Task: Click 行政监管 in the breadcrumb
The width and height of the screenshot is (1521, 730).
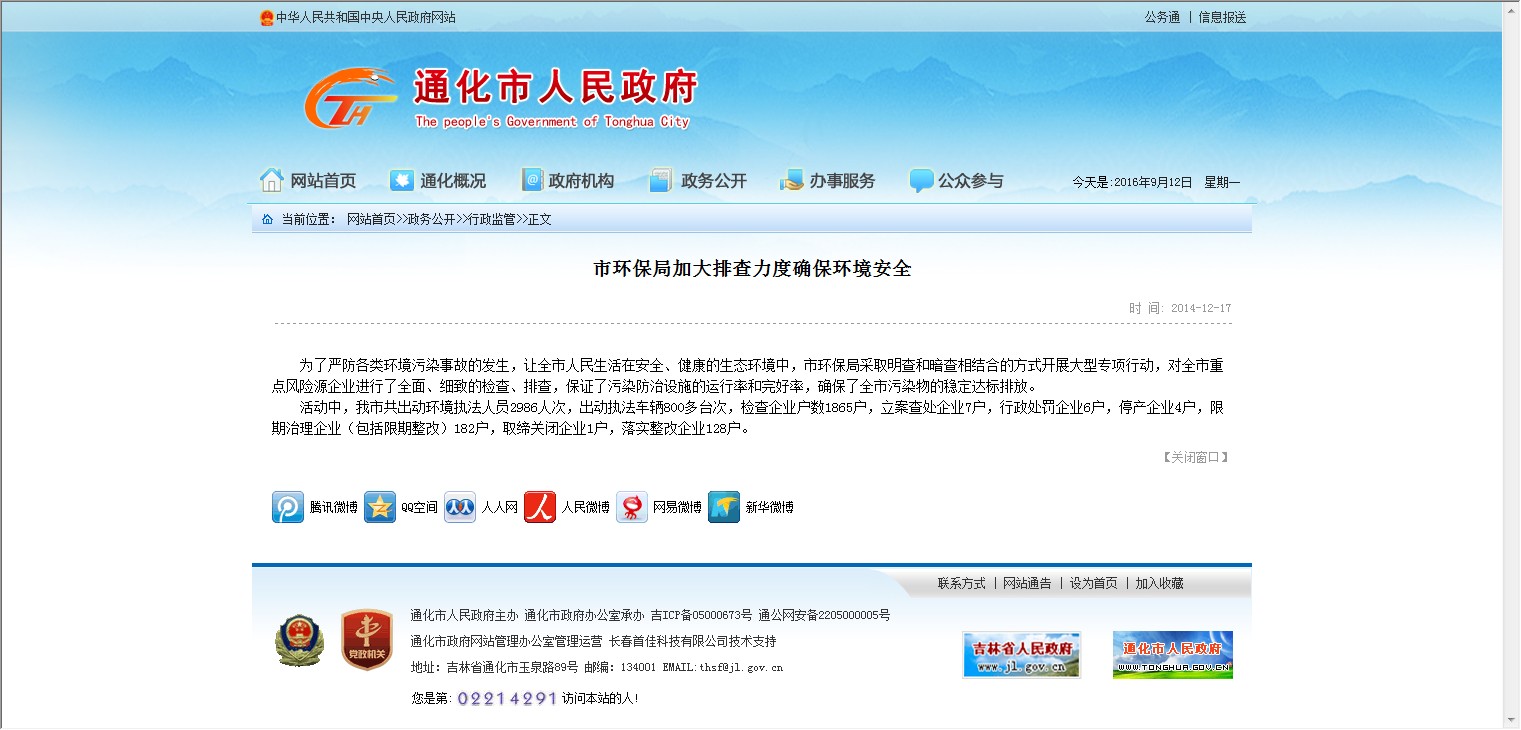Action: pyautogui.click(x=492, y=219)
